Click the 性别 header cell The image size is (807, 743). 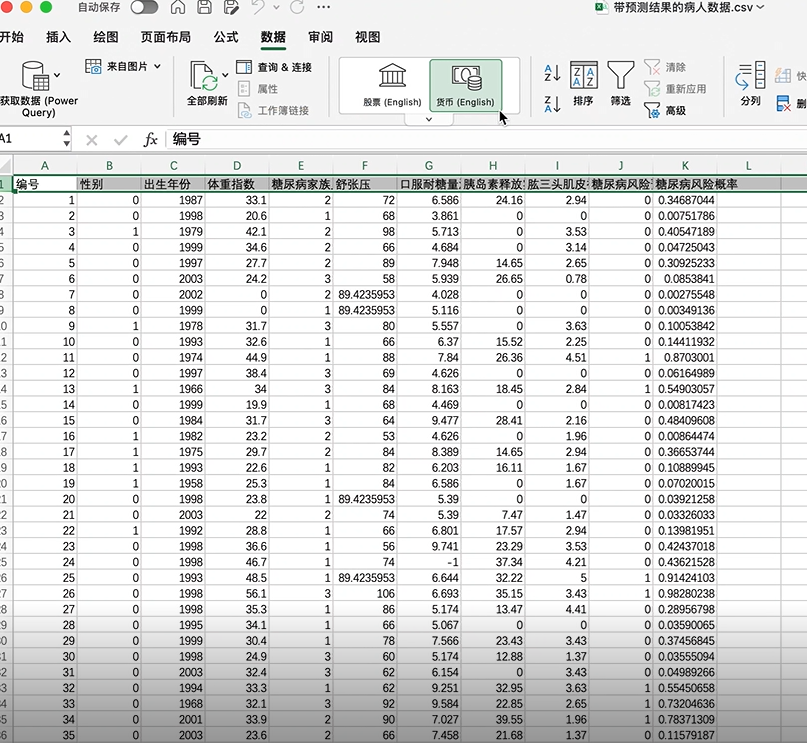pyautogui.click(x=109, y=184)
